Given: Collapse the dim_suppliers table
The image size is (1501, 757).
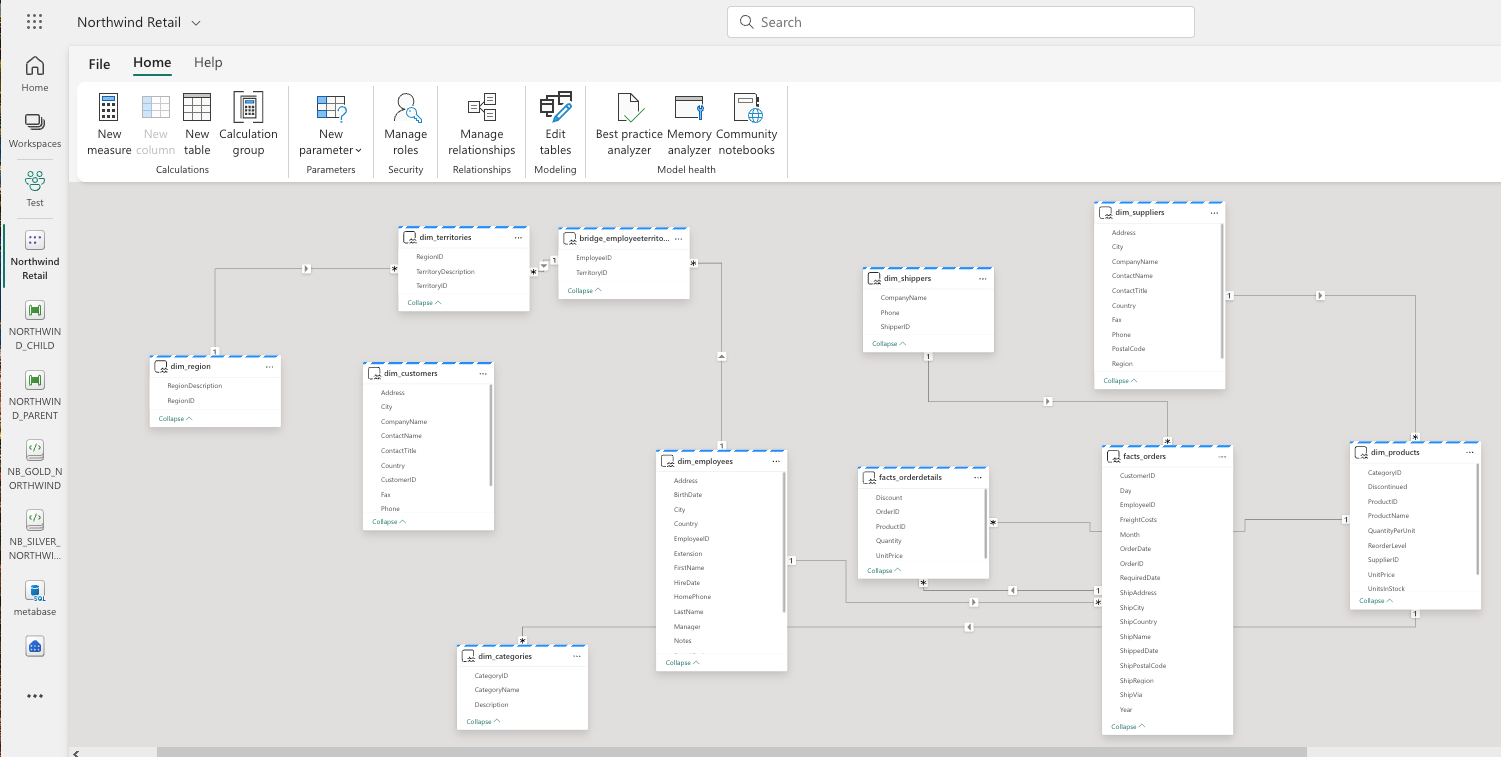Looking at the screenshot, I should click(1120, 380).
